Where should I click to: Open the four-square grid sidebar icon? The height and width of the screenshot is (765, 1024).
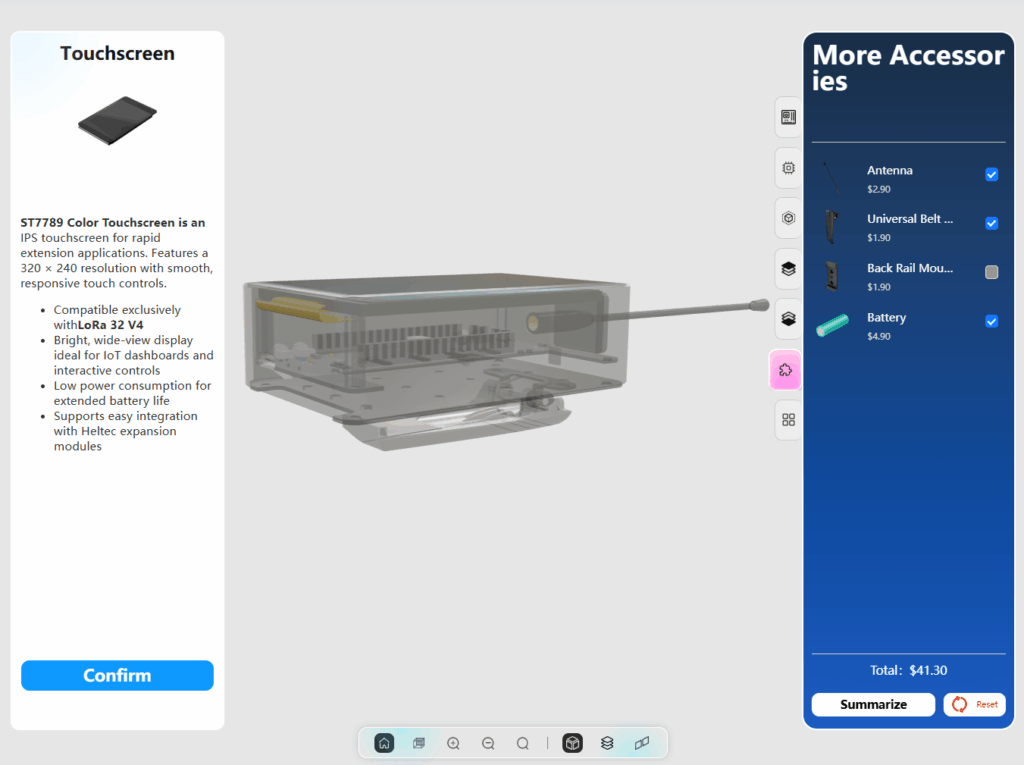coord(788,420)
